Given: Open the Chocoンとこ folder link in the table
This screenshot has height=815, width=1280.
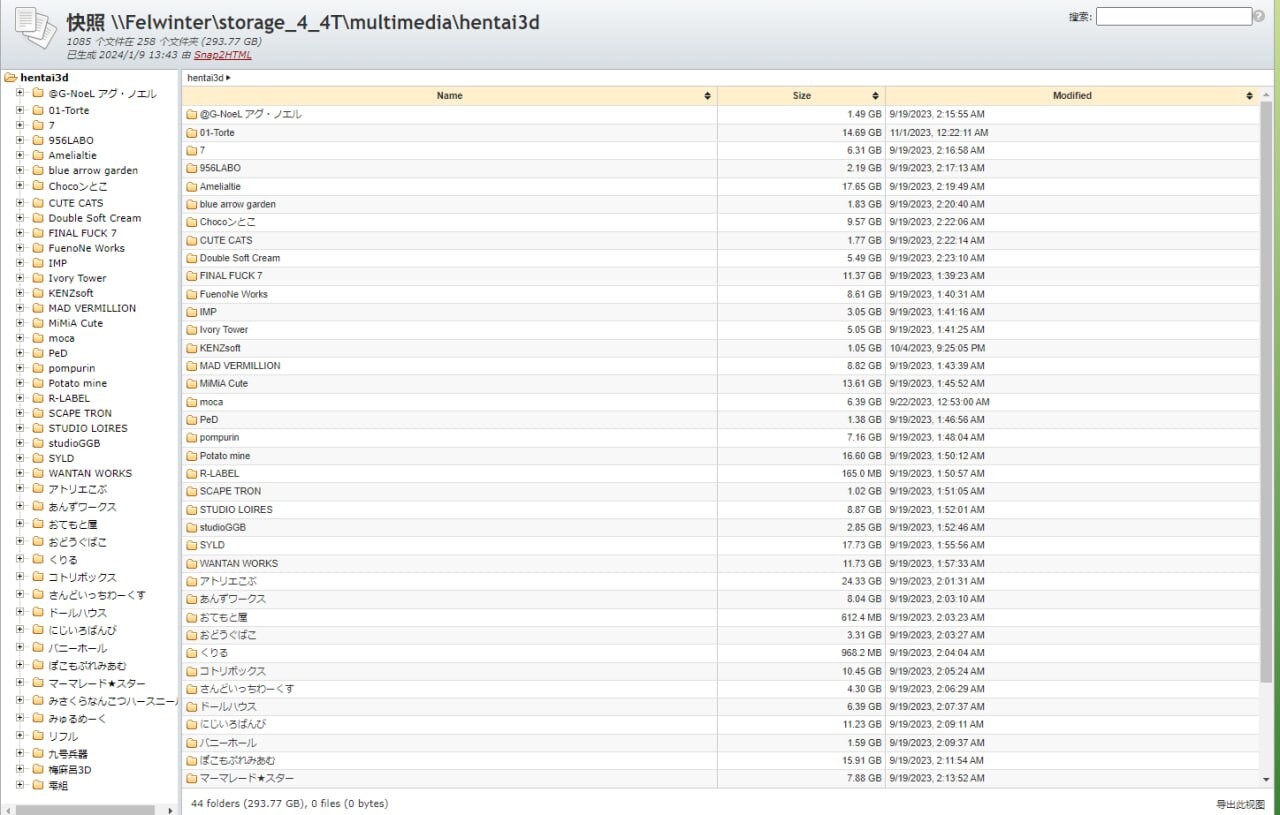Looking at the screenshot, I should (x=227, y=222).
